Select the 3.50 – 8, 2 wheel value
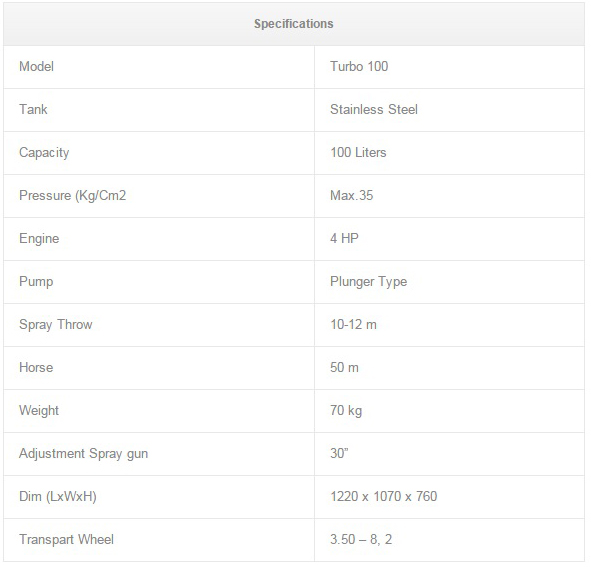The height and width of the screenshot is (570, 591). (x=361, y=539)
